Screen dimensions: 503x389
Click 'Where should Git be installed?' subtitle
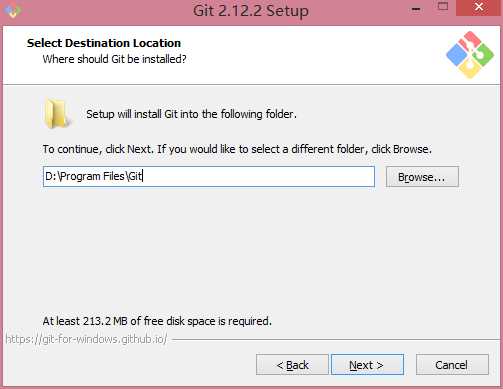pyautogui.click(x=114, y=59)
